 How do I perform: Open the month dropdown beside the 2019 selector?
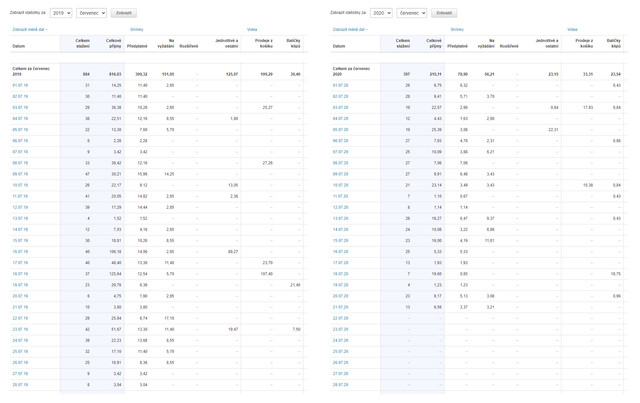[91, 13]
